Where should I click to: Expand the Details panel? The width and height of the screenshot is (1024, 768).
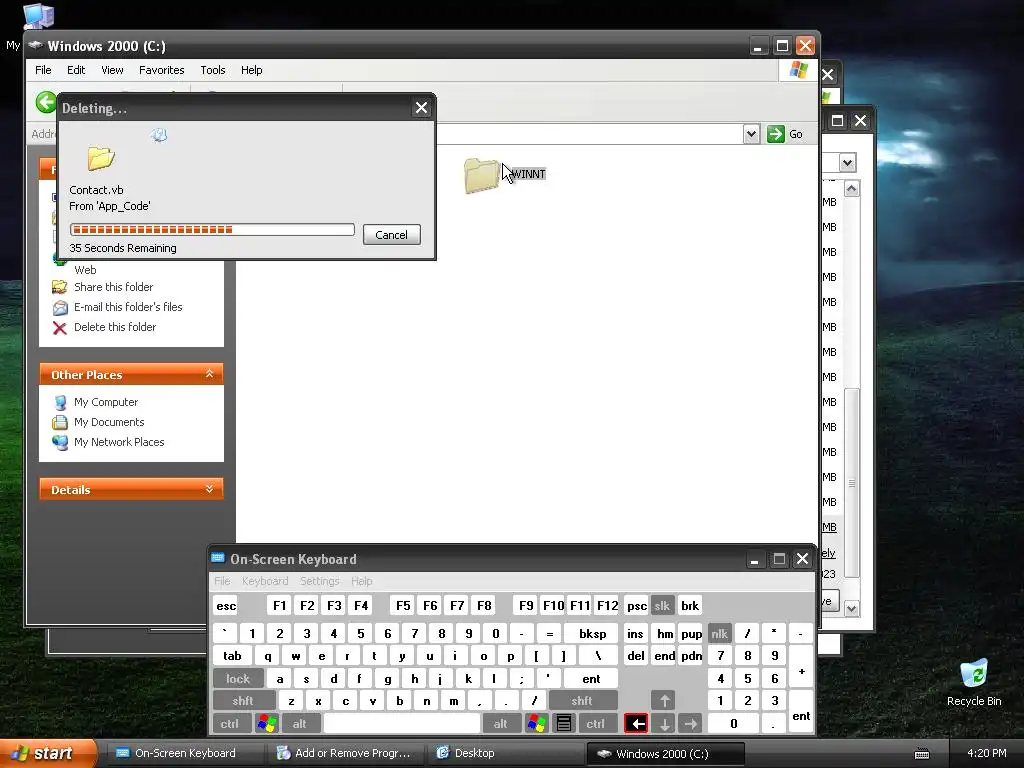point(209,489)
